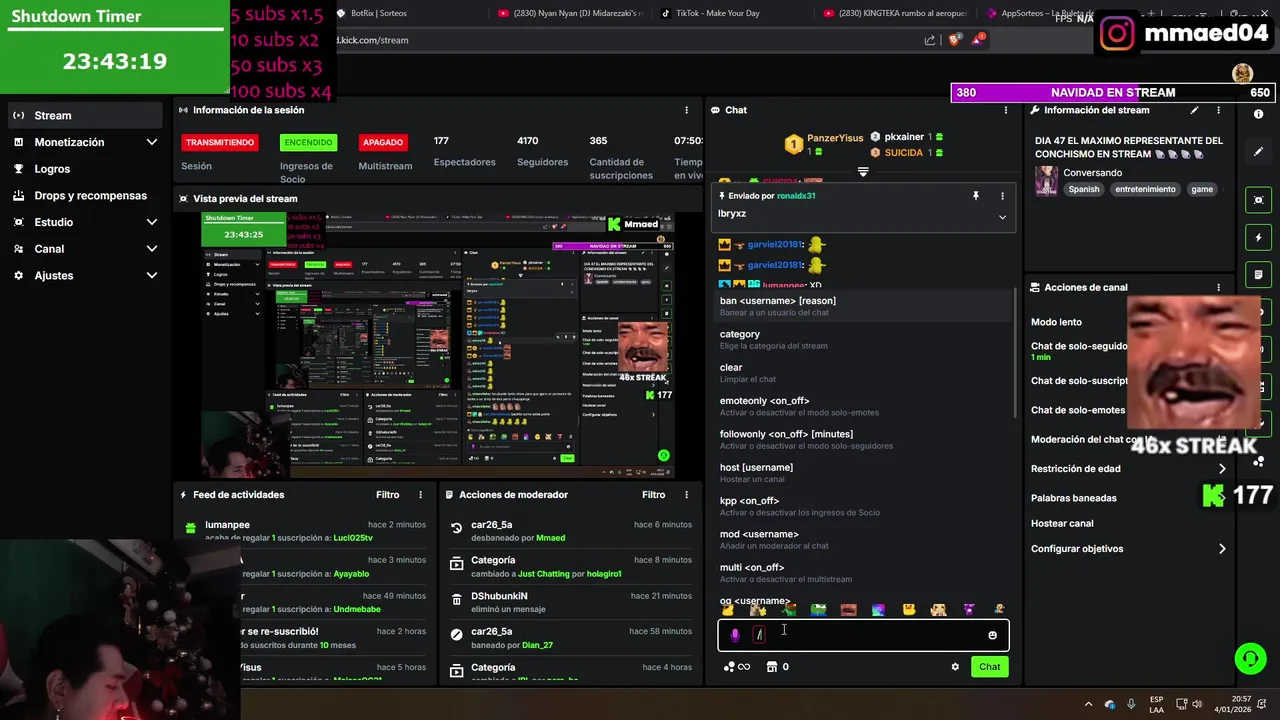The image size is (1280, 720).
Task: Click the Dian_27 moderator link
Action: coord(537,645)
